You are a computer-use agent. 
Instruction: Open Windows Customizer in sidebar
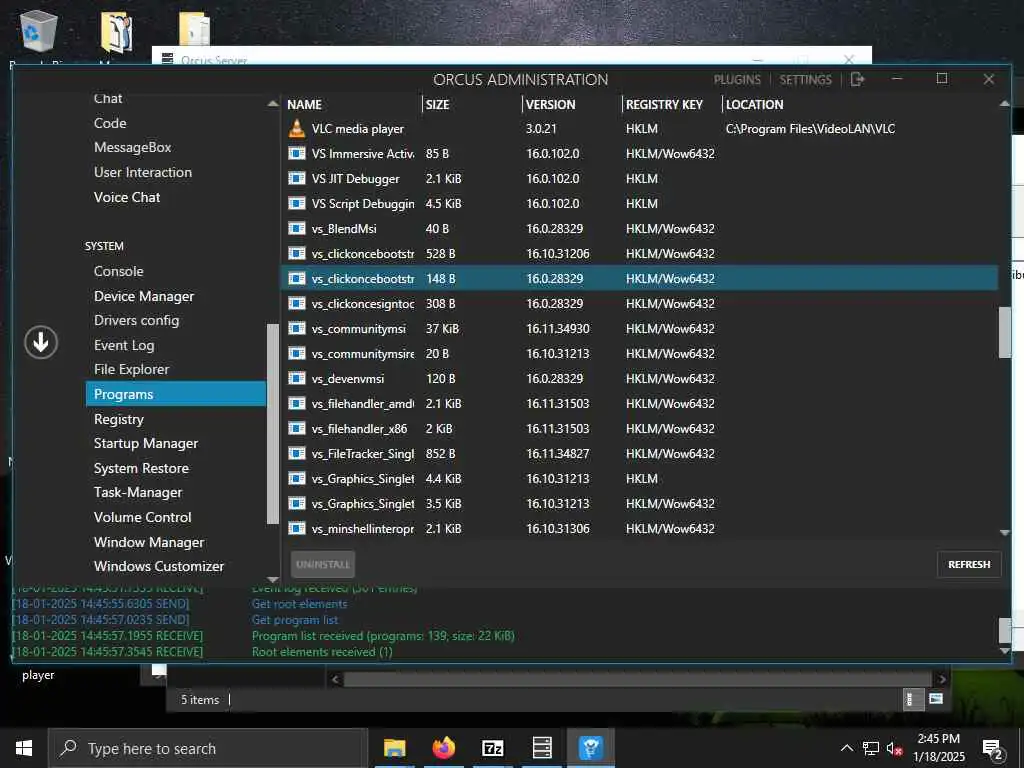click(x=159, y=566)
